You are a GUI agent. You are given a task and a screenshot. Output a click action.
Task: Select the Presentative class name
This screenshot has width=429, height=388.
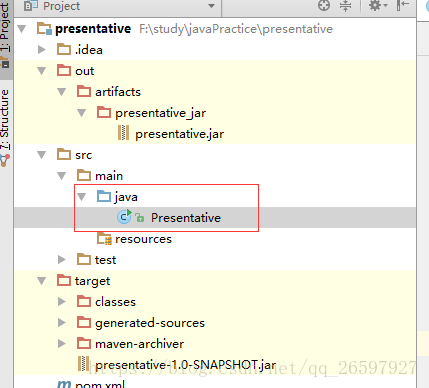[186, 218]
